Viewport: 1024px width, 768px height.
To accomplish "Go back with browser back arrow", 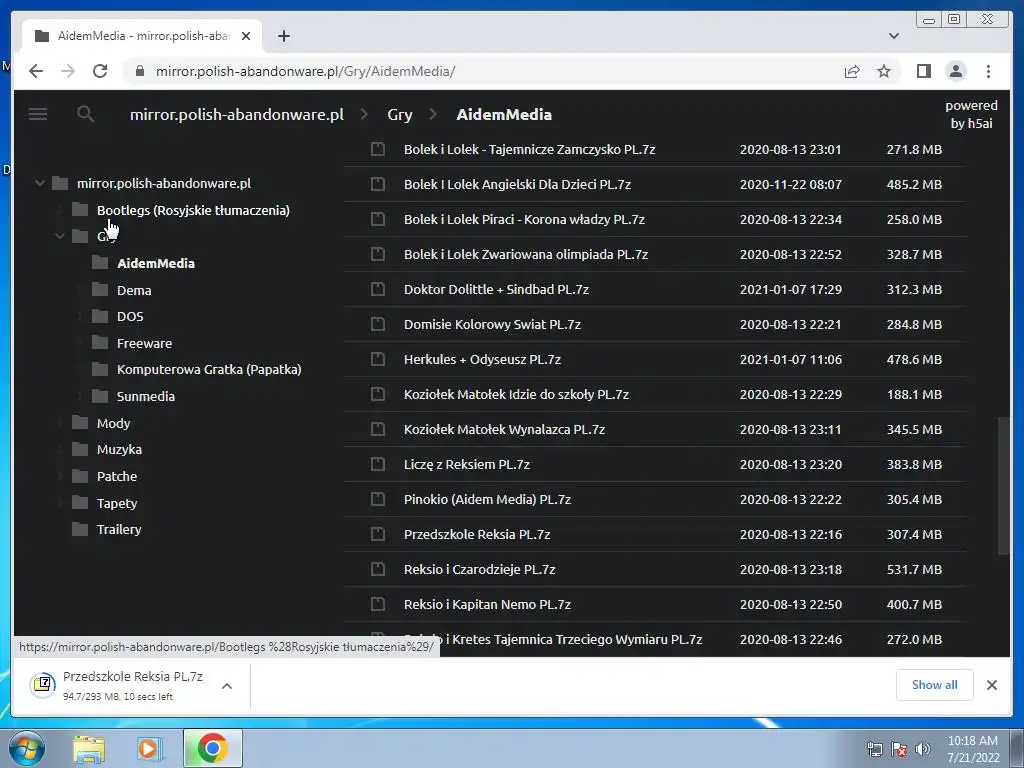I will tap(36, 71).
